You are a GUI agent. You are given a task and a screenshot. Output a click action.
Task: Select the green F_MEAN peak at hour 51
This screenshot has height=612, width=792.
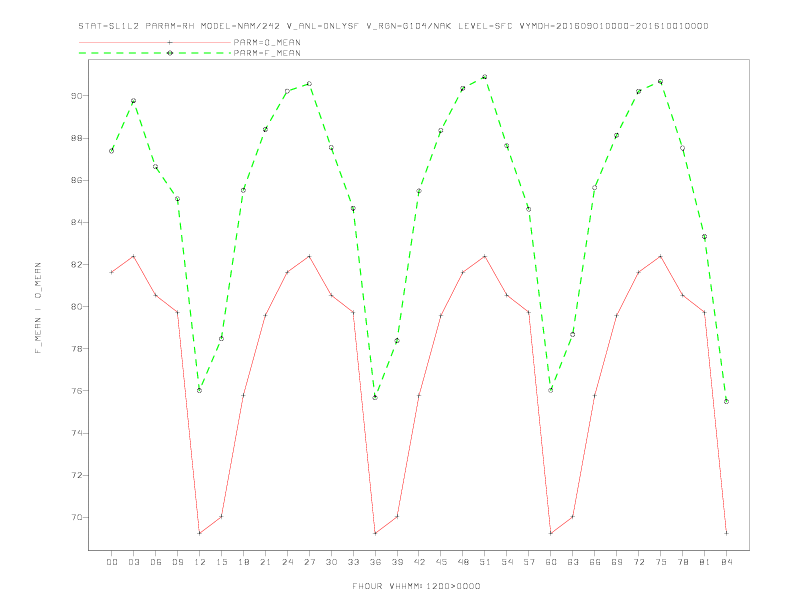tap(485, 77)
